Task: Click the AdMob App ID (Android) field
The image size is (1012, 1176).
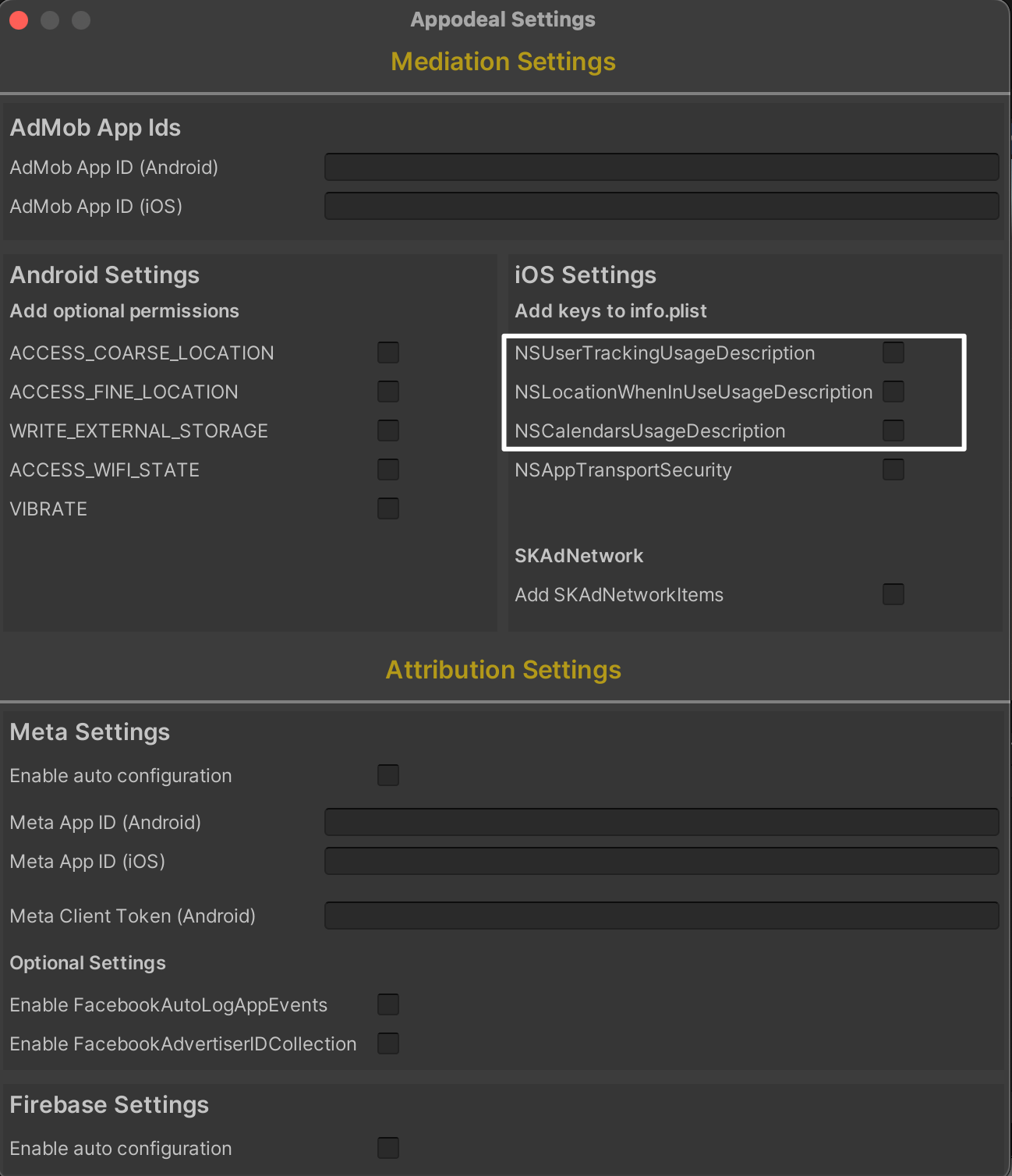Action: pyautogui.click(x=661, y=167)
